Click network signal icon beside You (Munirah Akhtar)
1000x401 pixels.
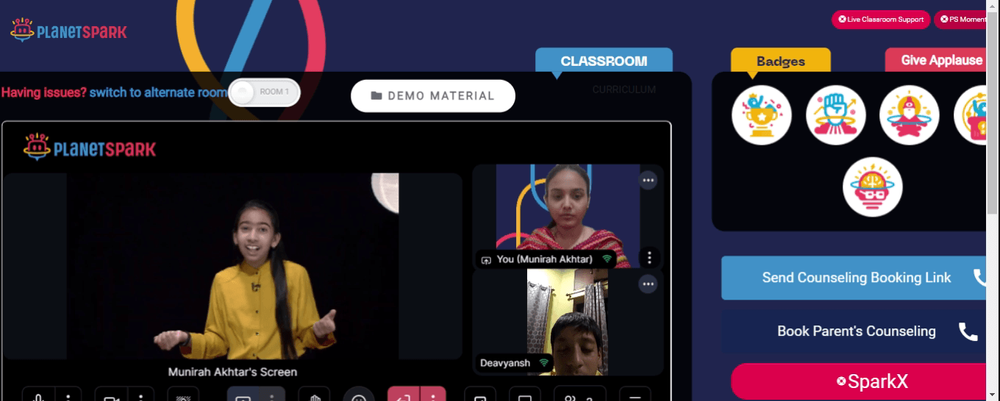pyautogui.click(x=606, y=259)
